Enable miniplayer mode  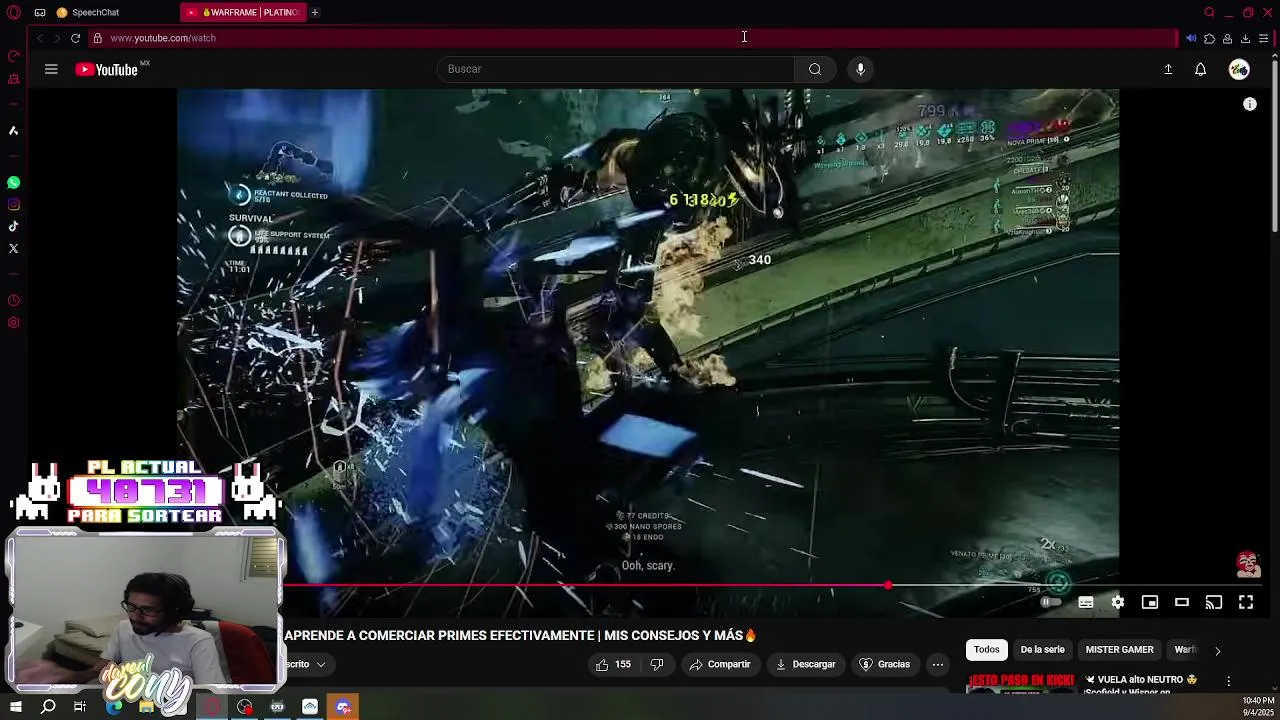(x=1149, y=602)
